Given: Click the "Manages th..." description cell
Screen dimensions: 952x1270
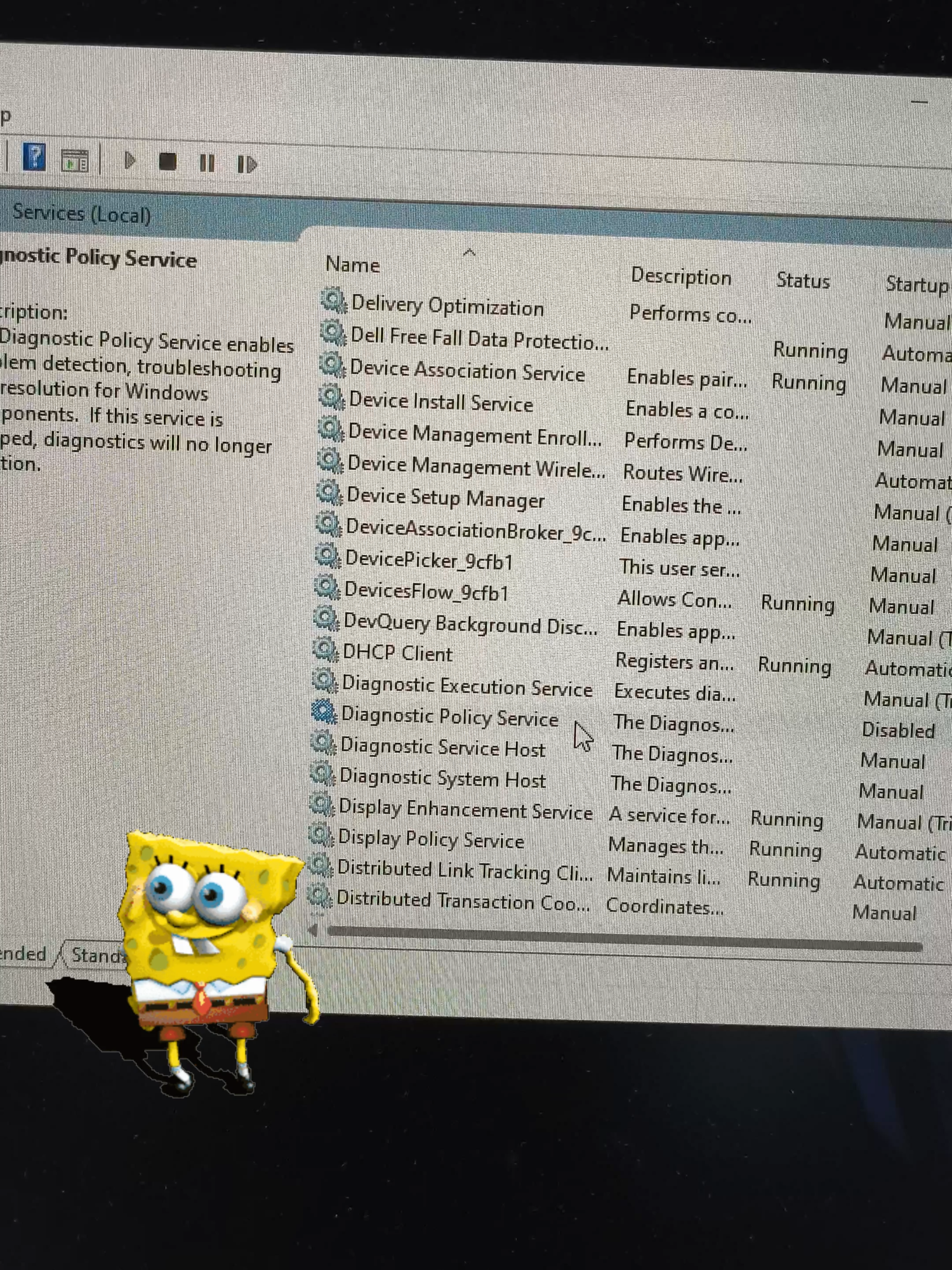Looking at the screenshot, I should 666,846.
